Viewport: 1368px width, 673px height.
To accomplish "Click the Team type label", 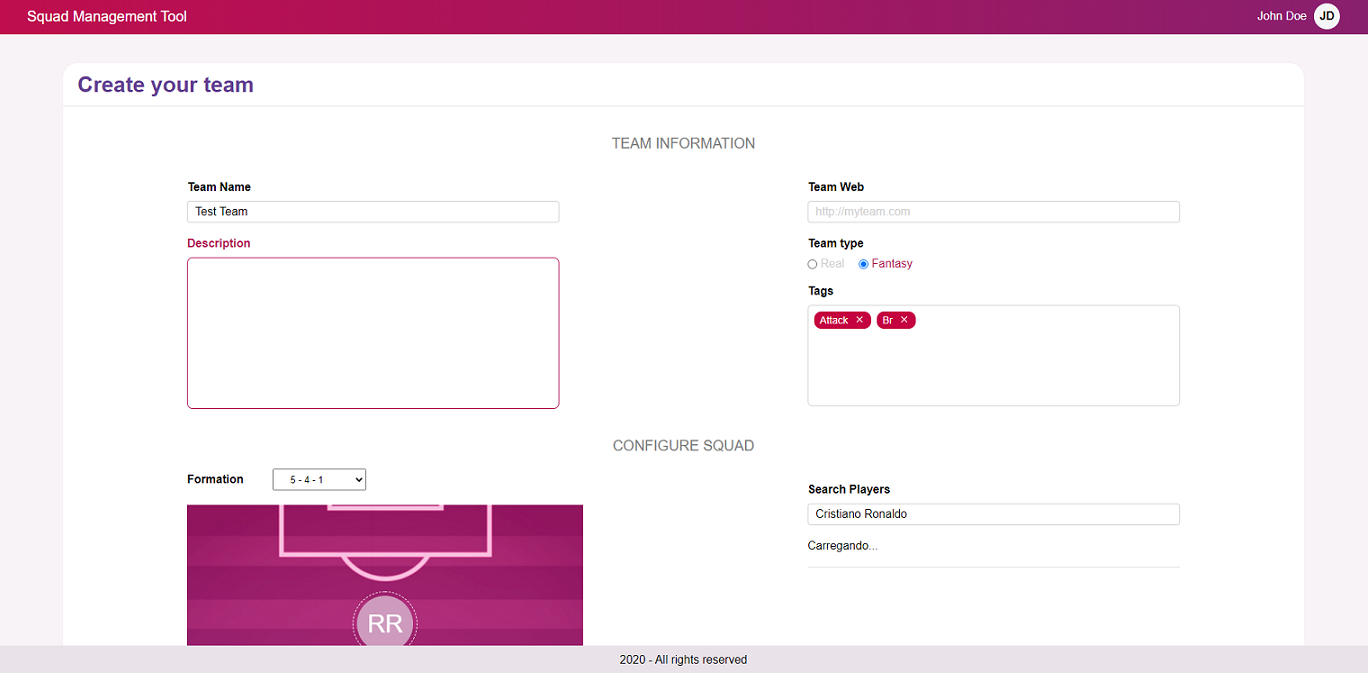I will (x=836, y=243).
